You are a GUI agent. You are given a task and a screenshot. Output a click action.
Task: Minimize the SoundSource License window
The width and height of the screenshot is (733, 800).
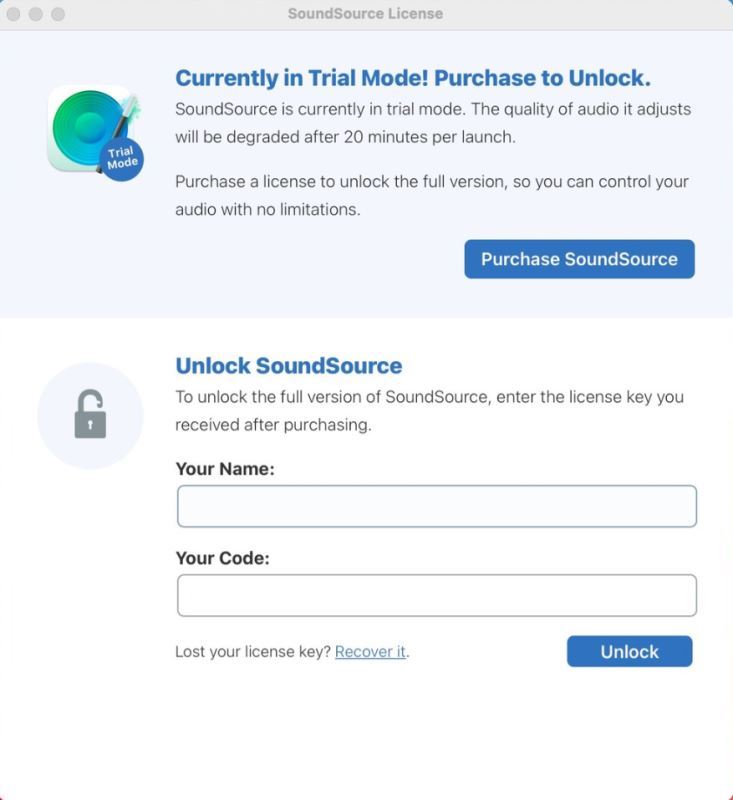pyautogui.click(x=36, y=14)
